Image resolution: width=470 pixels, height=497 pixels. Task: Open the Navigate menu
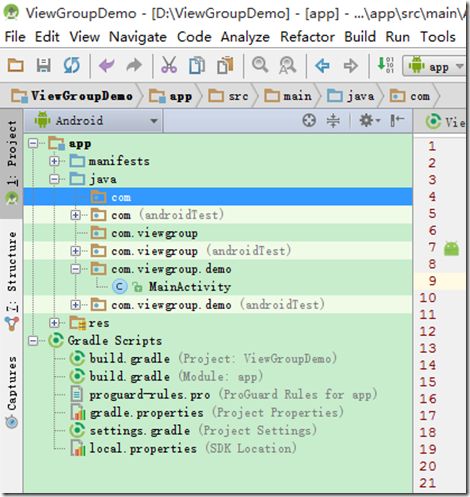[138, 37]
